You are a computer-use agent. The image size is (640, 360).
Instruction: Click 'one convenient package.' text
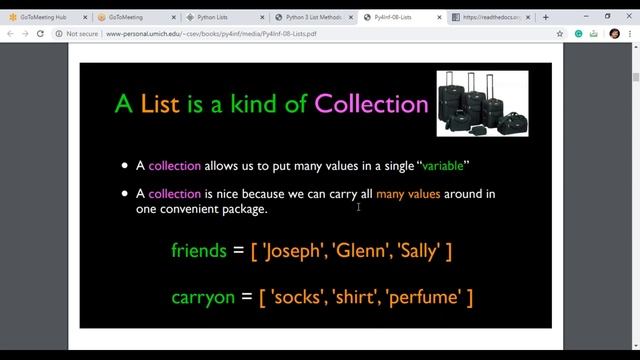point(202,209)
